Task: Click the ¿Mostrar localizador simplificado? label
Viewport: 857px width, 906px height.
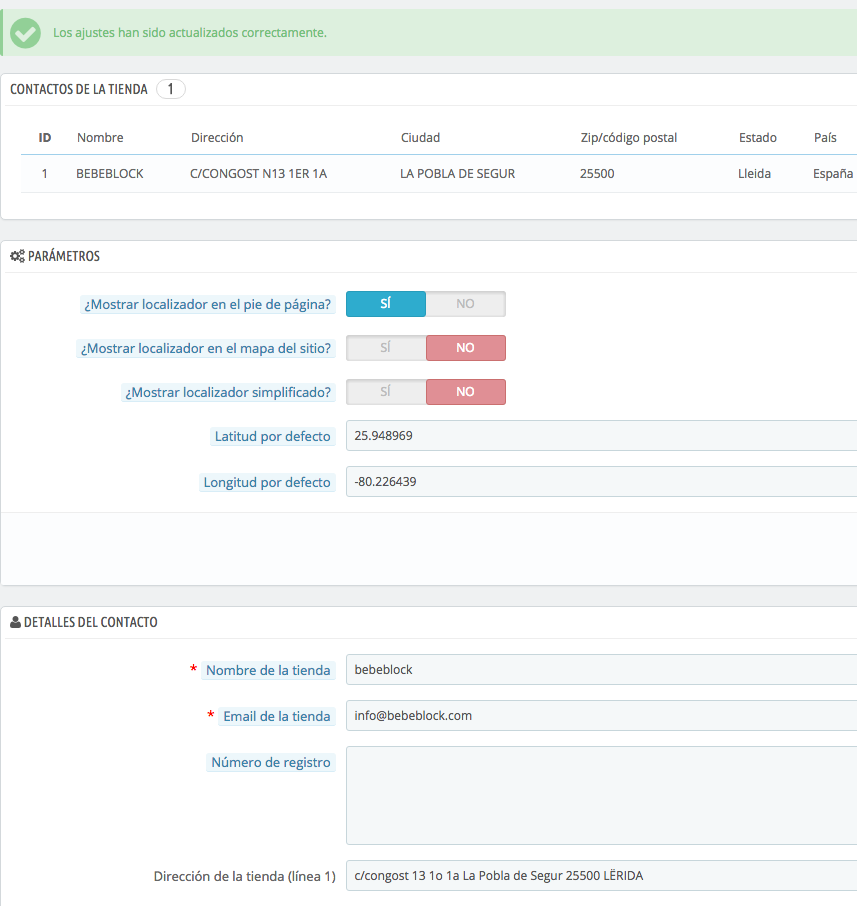Action: (x=228, y=392)
